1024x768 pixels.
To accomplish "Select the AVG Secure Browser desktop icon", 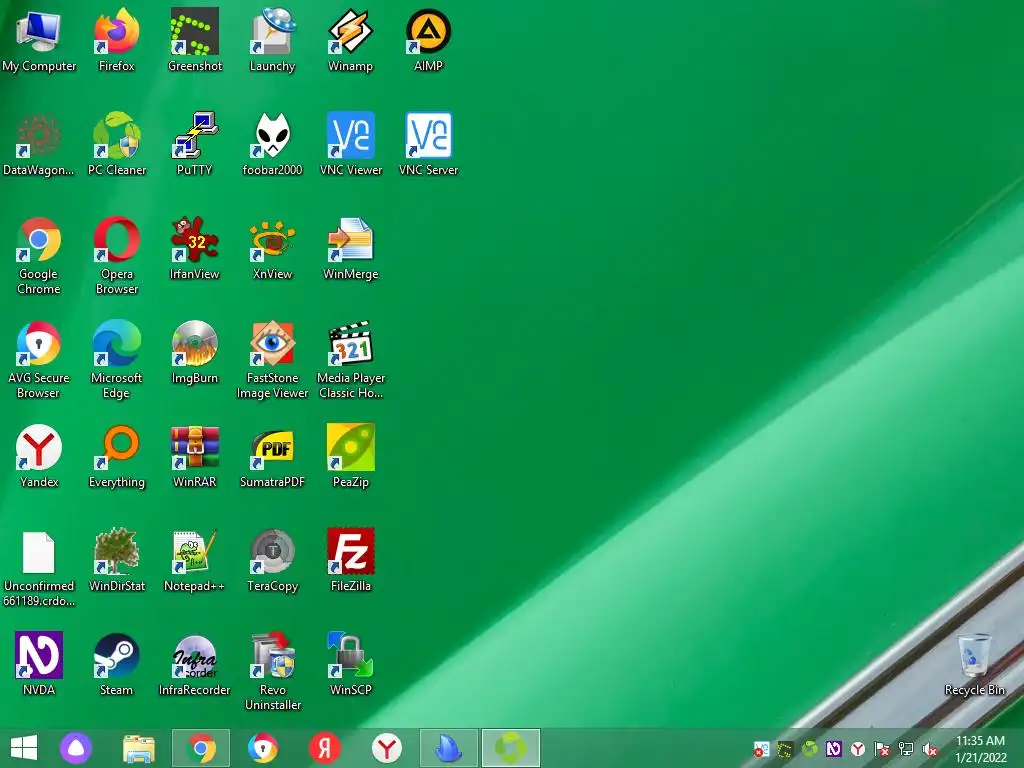I will 39,360.
